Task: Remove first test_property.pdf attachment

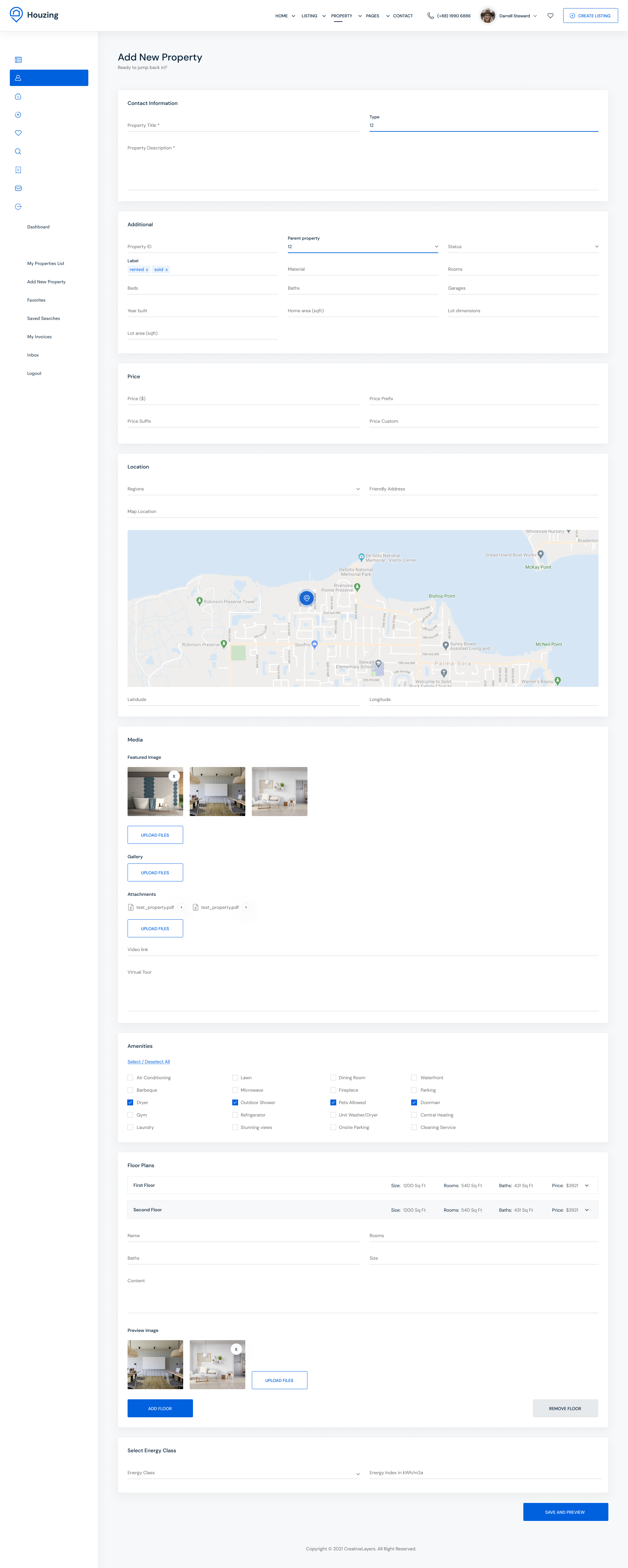Action: coord(182,907)
